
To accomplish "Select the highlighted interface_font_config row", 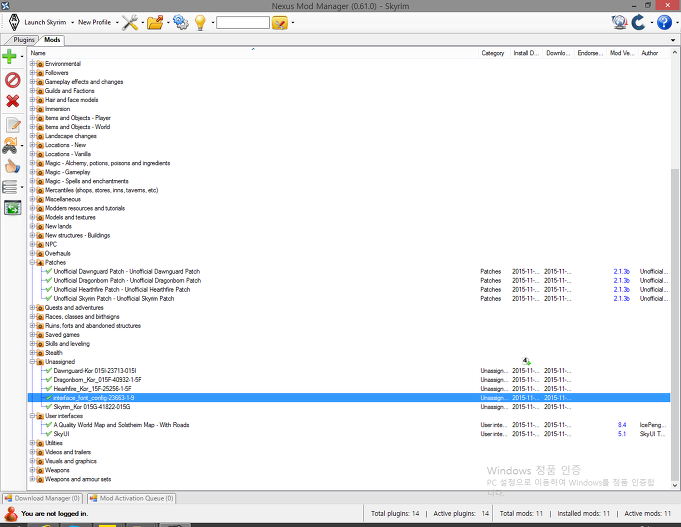I will (x=349, y=398).
